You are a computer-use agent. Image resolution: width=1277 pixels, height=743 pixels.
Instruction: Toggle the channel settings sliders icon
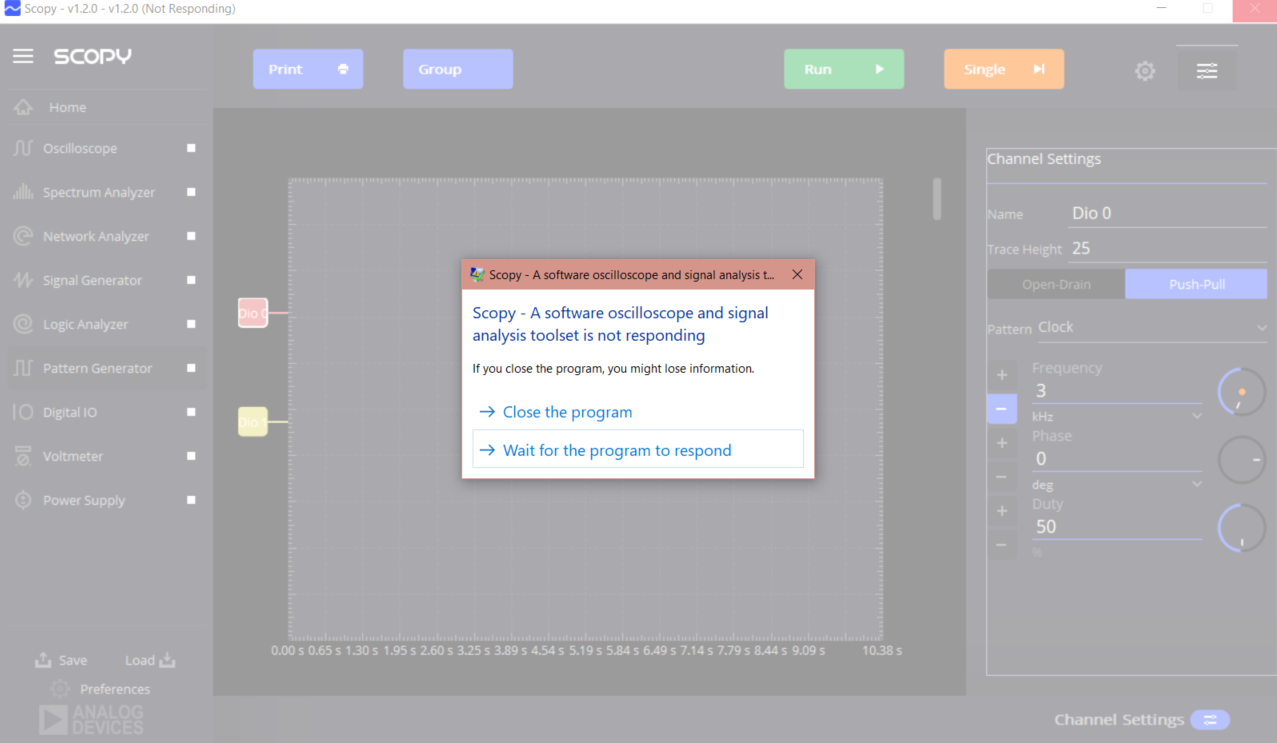pyautogui.click(x=1207, y=70)
